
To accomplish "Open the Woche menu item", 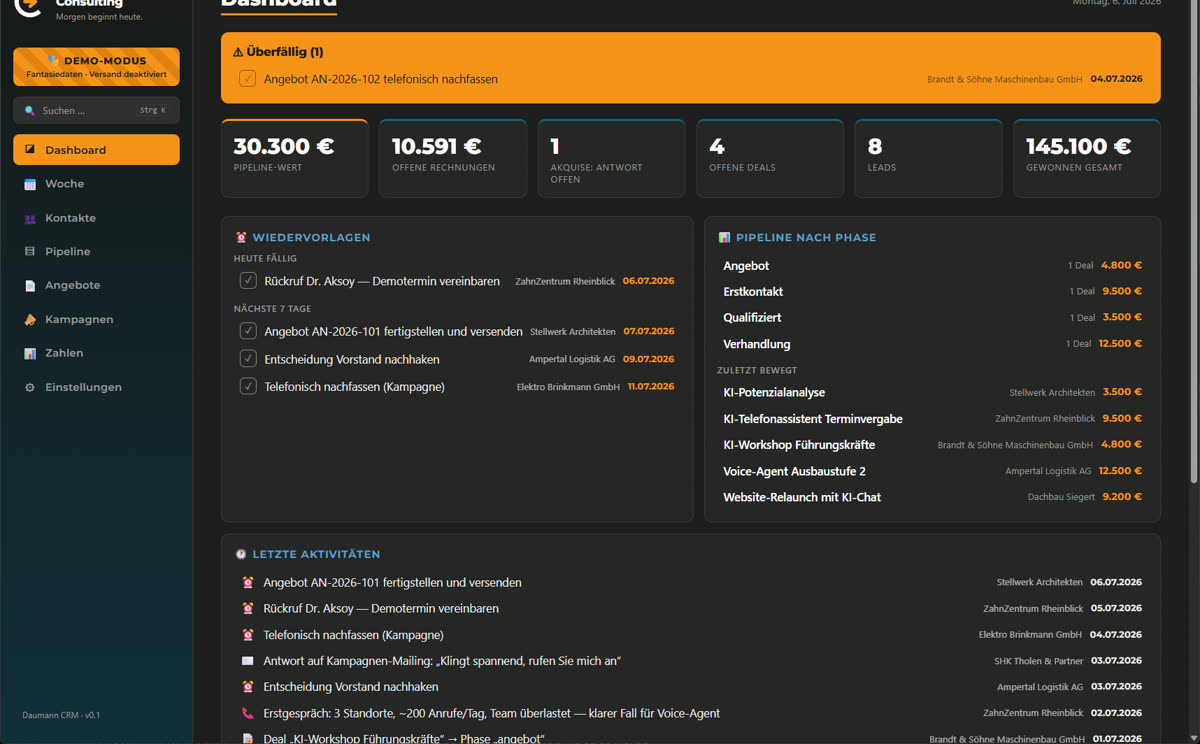I will [96, 184].
